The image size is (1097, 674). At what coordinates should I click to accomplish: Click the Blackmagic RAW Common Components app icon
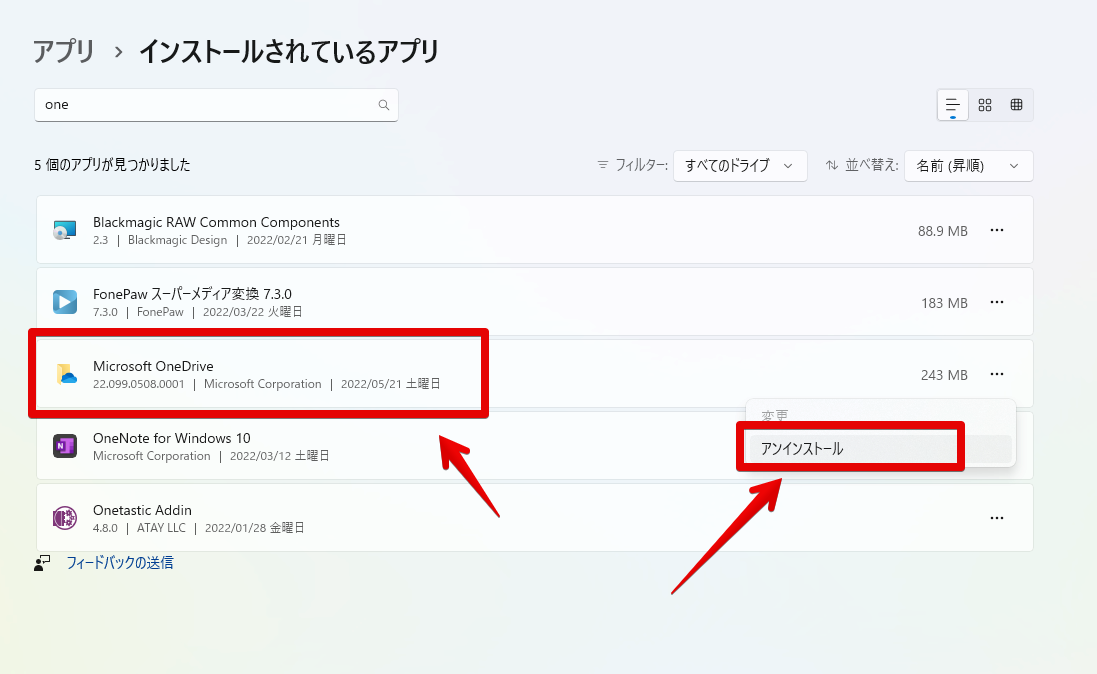click(x=65, y=230)
